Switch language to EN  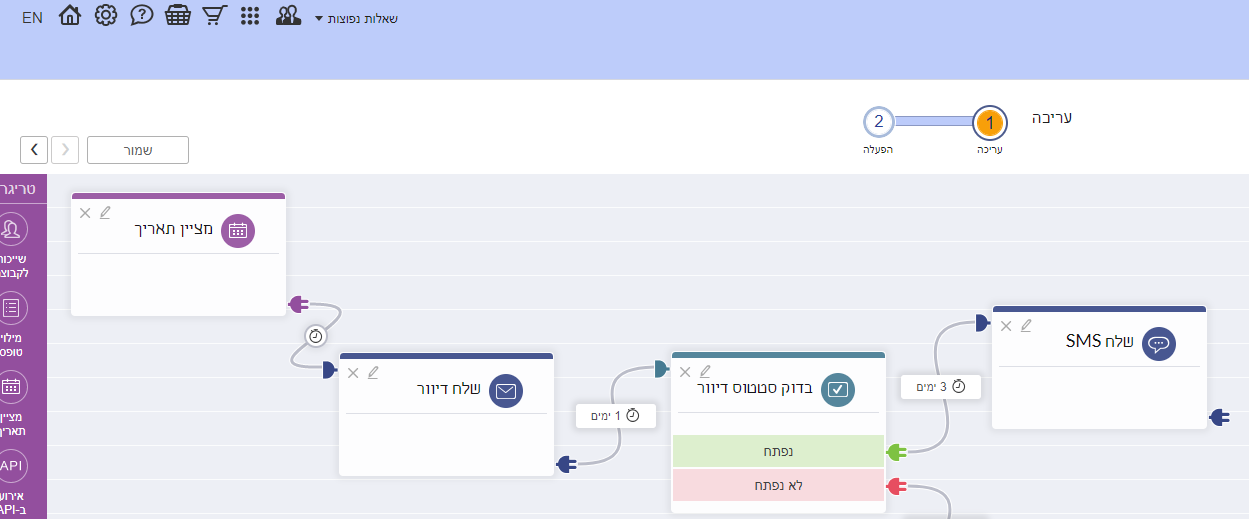click(32, 18)
